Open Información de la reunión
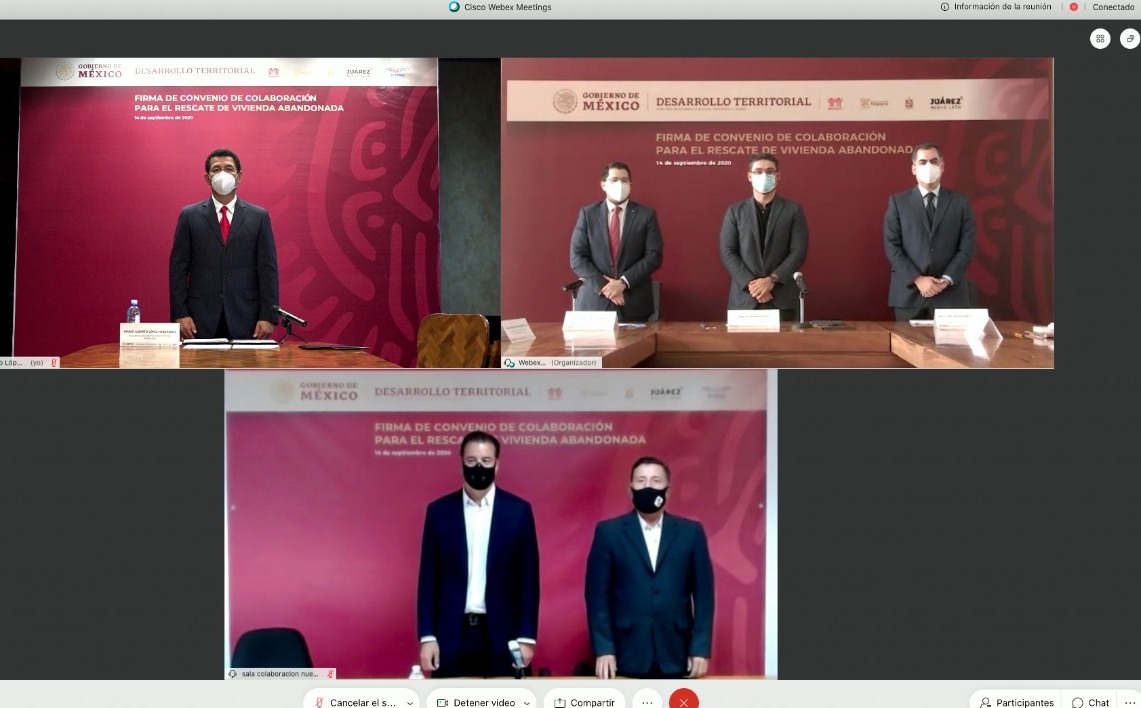The width and height of the screenshot is (1141, 708). coord(998,7)
